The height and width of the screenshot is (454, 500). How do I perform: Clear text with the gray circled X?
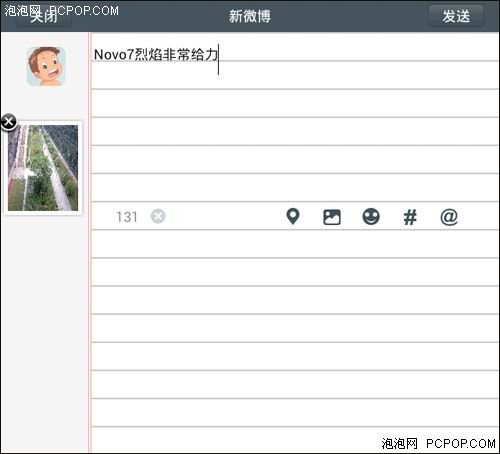tap(158, 216)
